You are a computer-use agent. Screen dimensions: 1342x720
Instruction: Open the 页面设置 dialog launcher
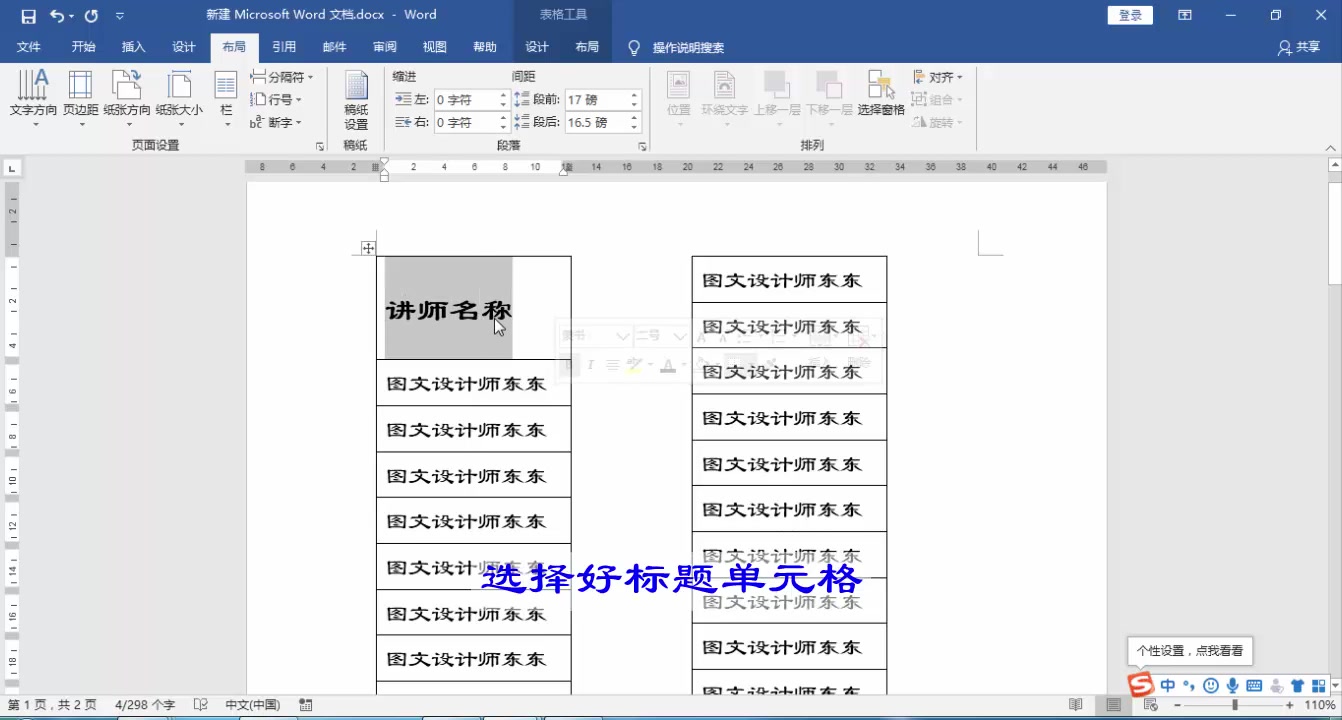pyautogui.click(x=320, y=146)
